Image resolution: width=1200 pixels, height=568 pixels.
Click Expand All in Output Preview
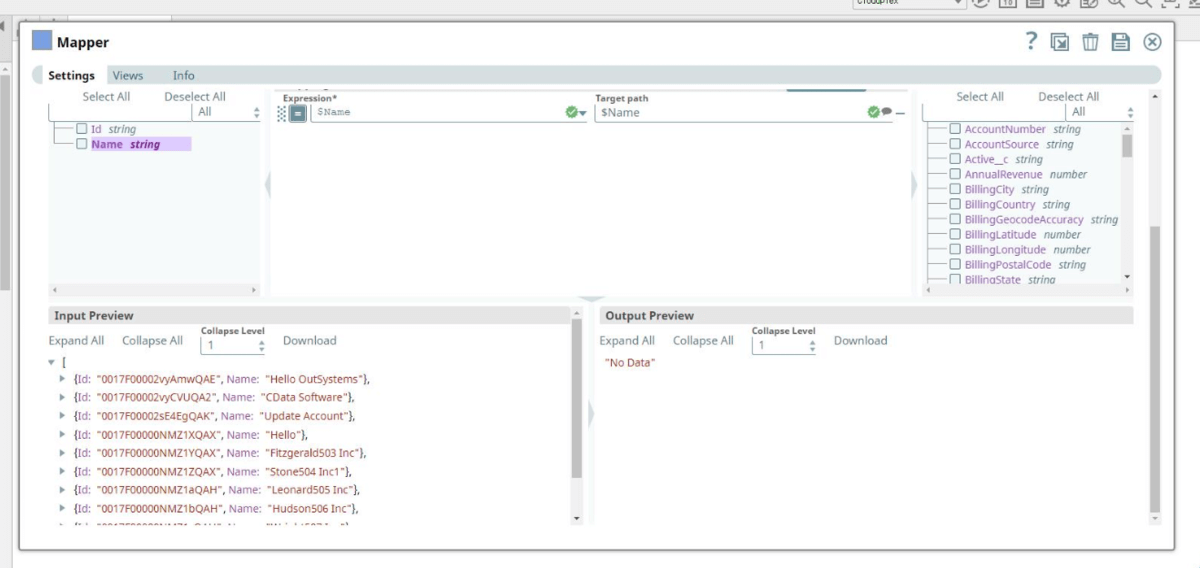pos(627,341)
